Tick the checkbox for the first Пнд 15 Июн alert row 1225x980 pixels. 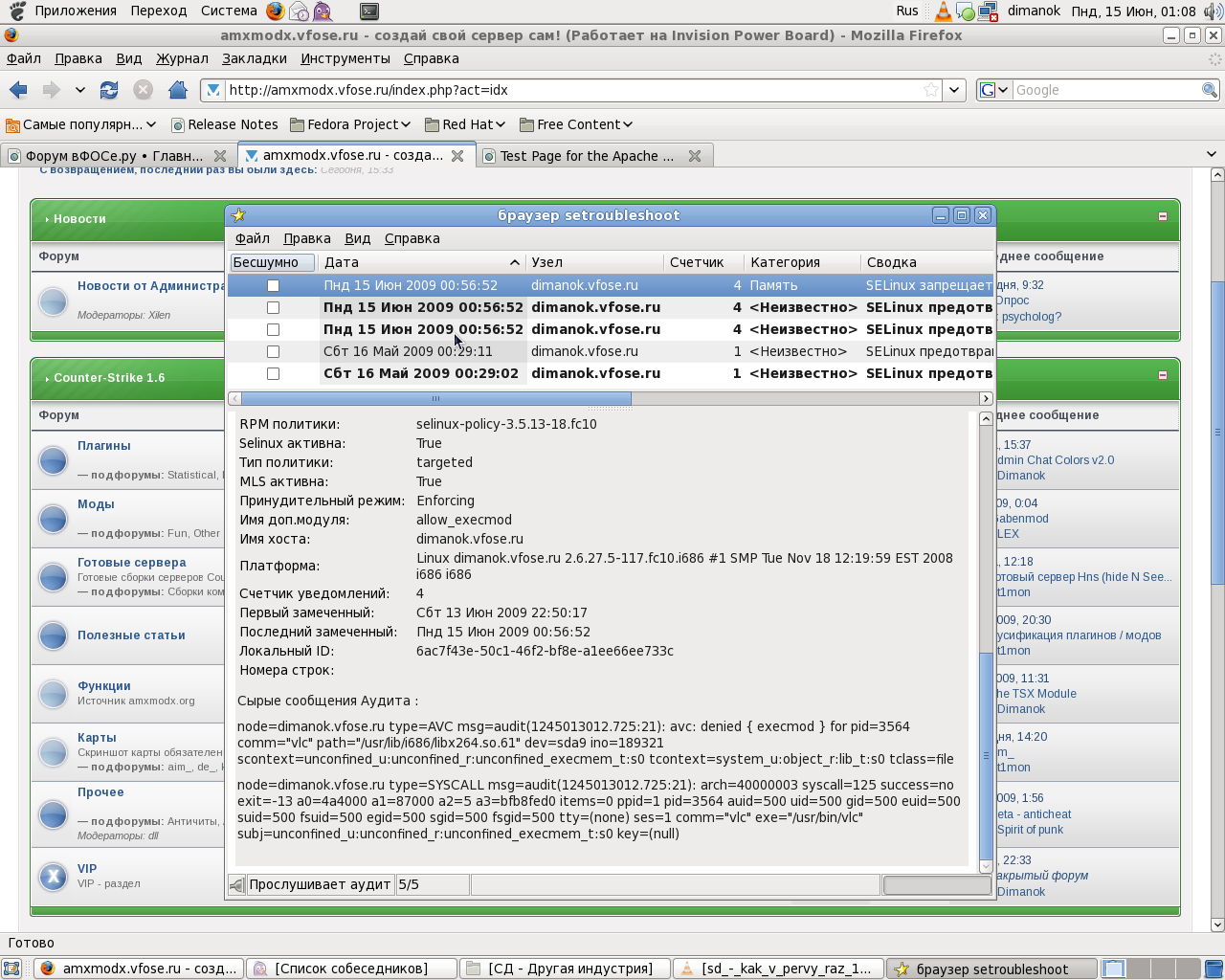tap(273, 285)
